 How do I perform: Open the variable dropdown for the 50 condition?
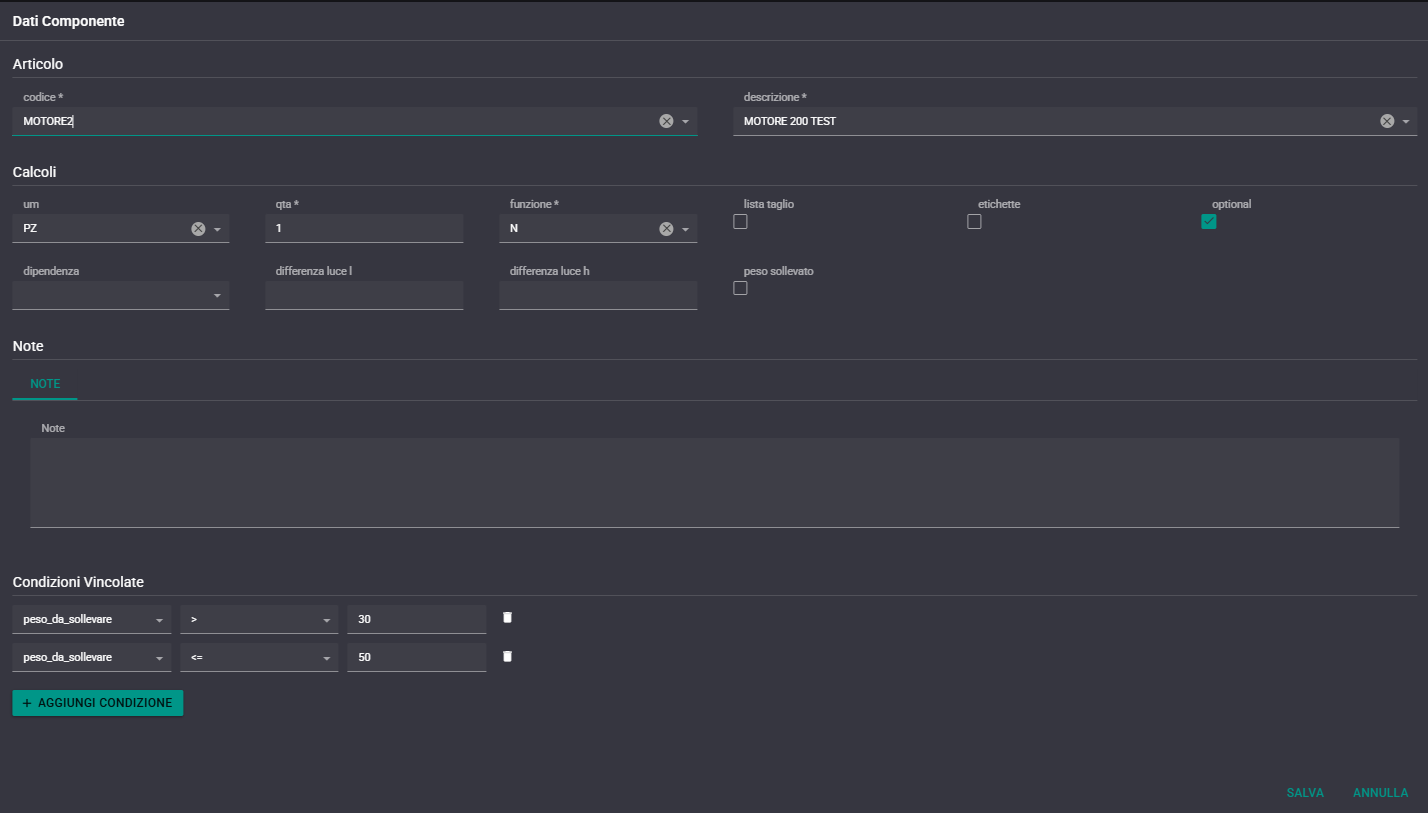coord(92,657)
